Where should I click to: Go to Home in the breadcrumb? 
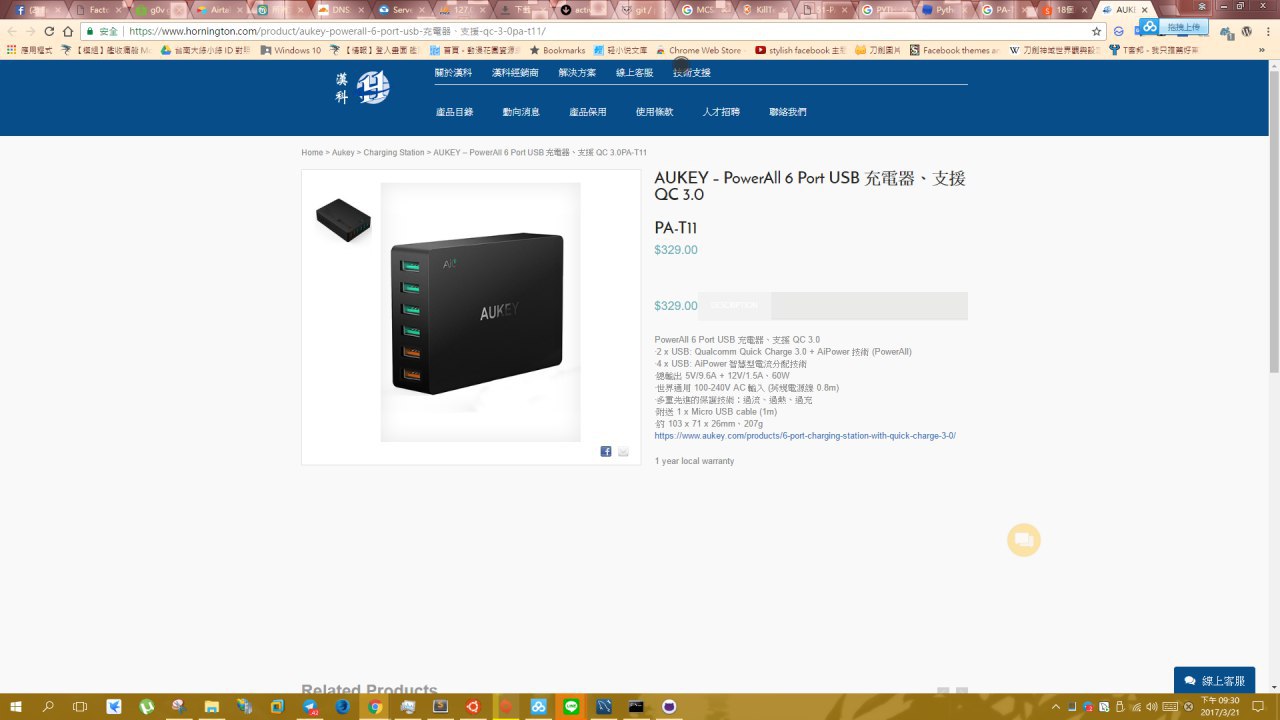click(312, 153)
